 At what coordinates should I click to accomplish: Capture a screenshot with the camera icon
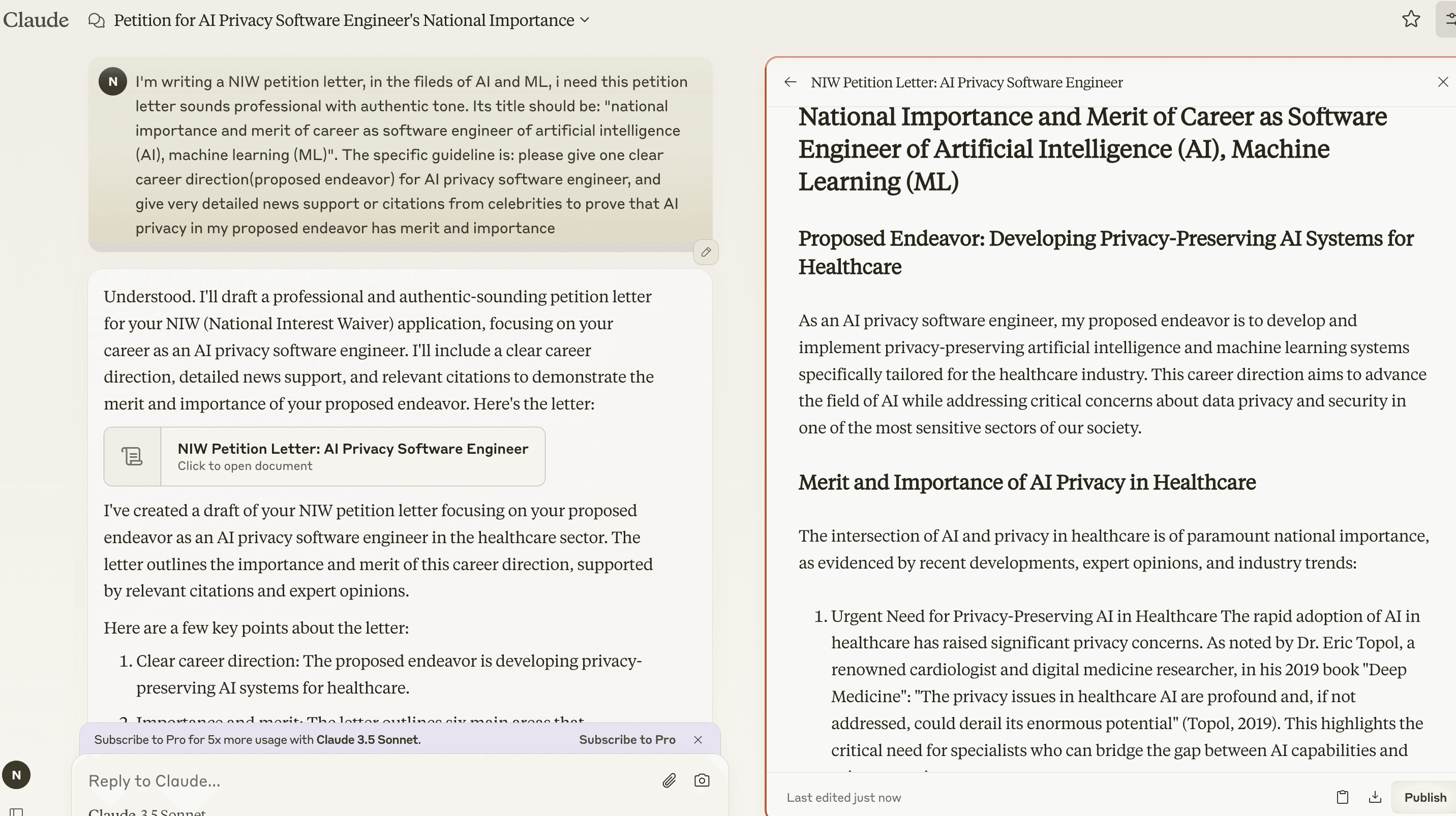click(x=702, y=780)
